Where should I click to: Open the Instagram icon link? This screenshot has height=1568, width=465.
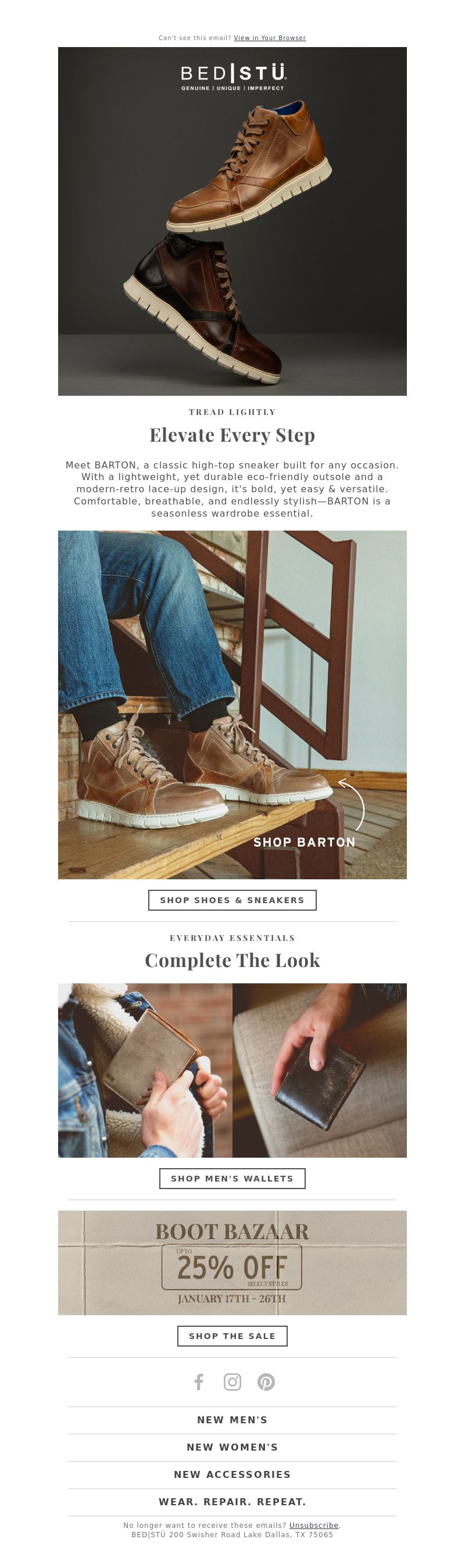[233, 1382]
